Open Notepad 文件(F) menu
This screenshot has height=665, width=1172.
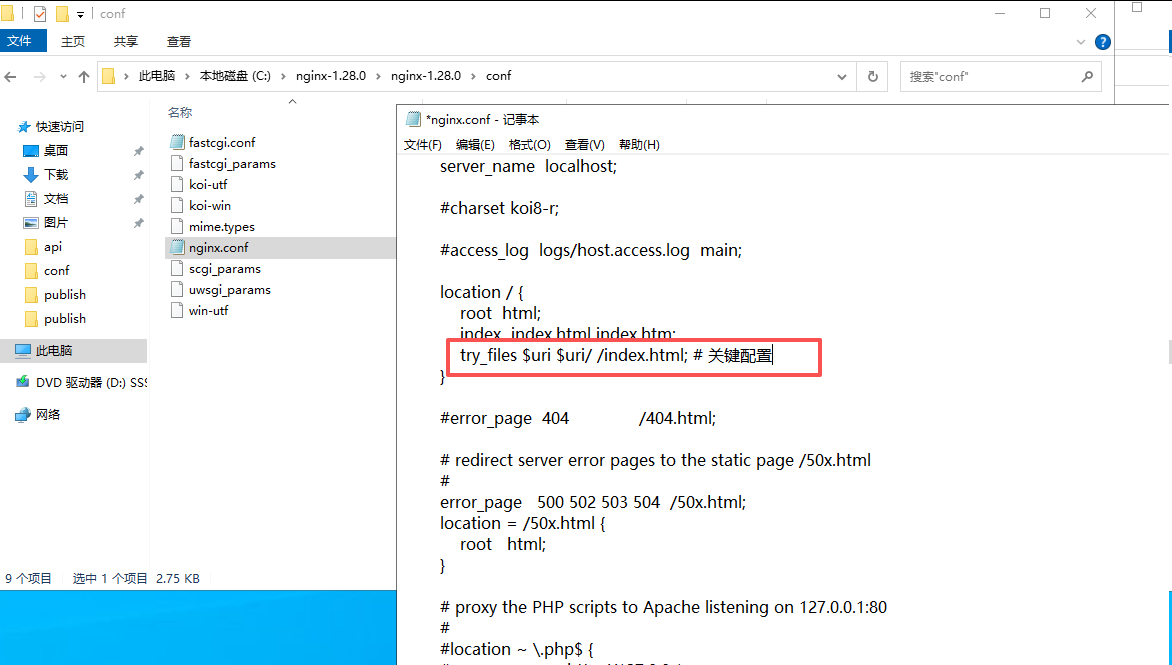[x=423, y=145]
